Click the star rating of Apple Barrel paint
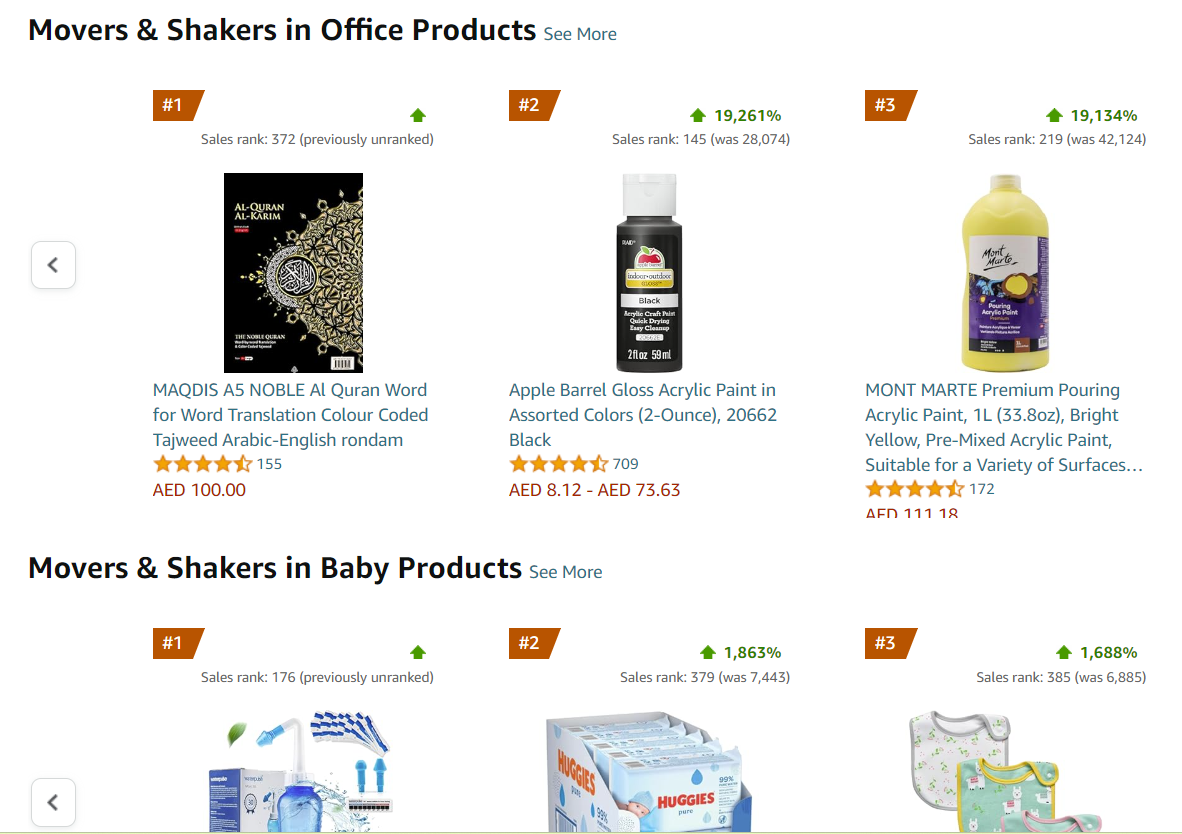 [558, 464]
